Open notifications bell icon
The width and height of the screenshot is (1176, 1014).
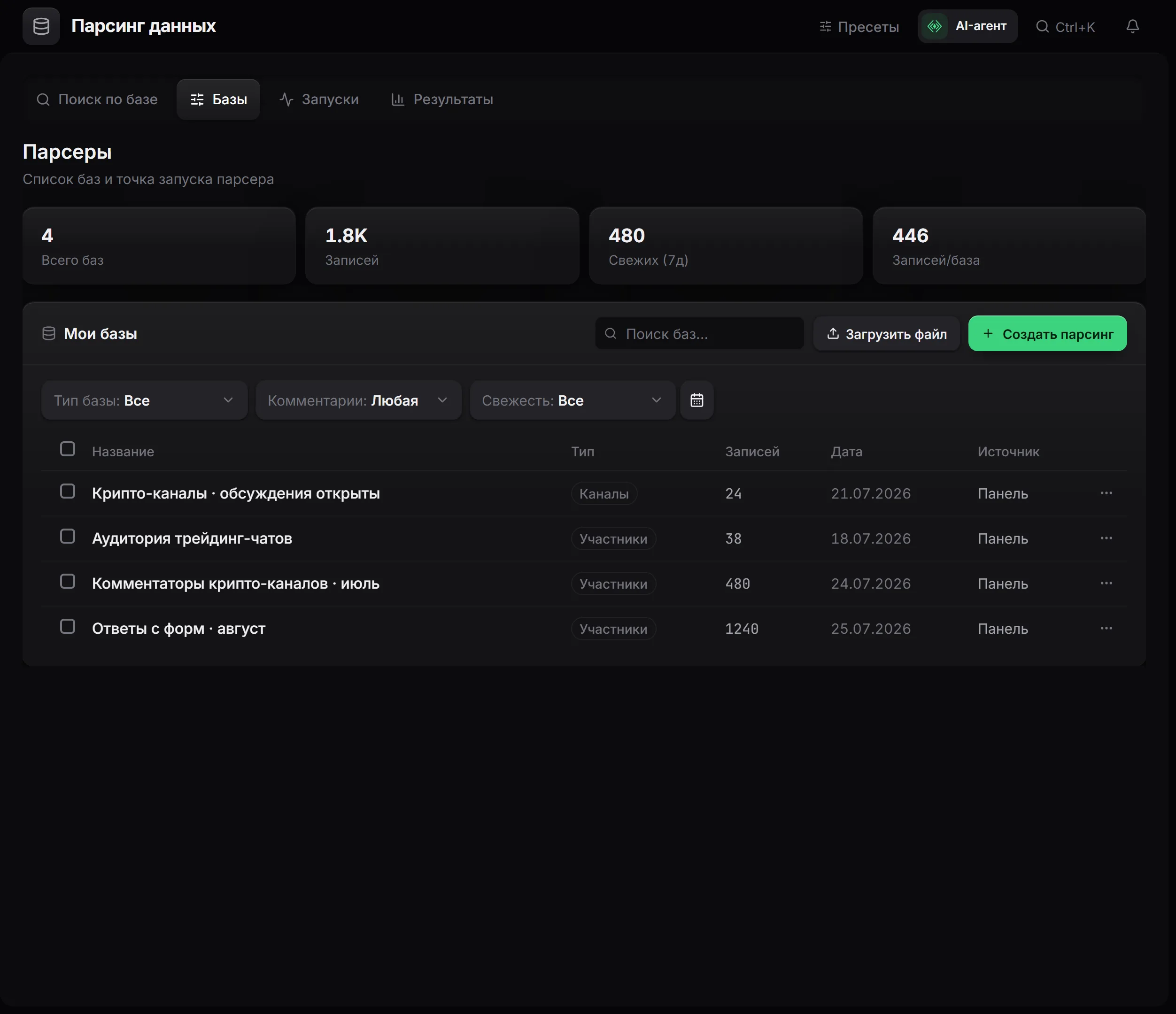(1132, 27)
